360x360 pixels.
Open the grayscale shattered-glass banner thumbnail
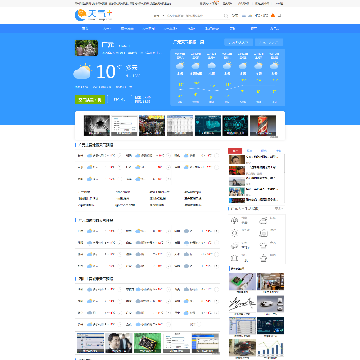[97, 125]
